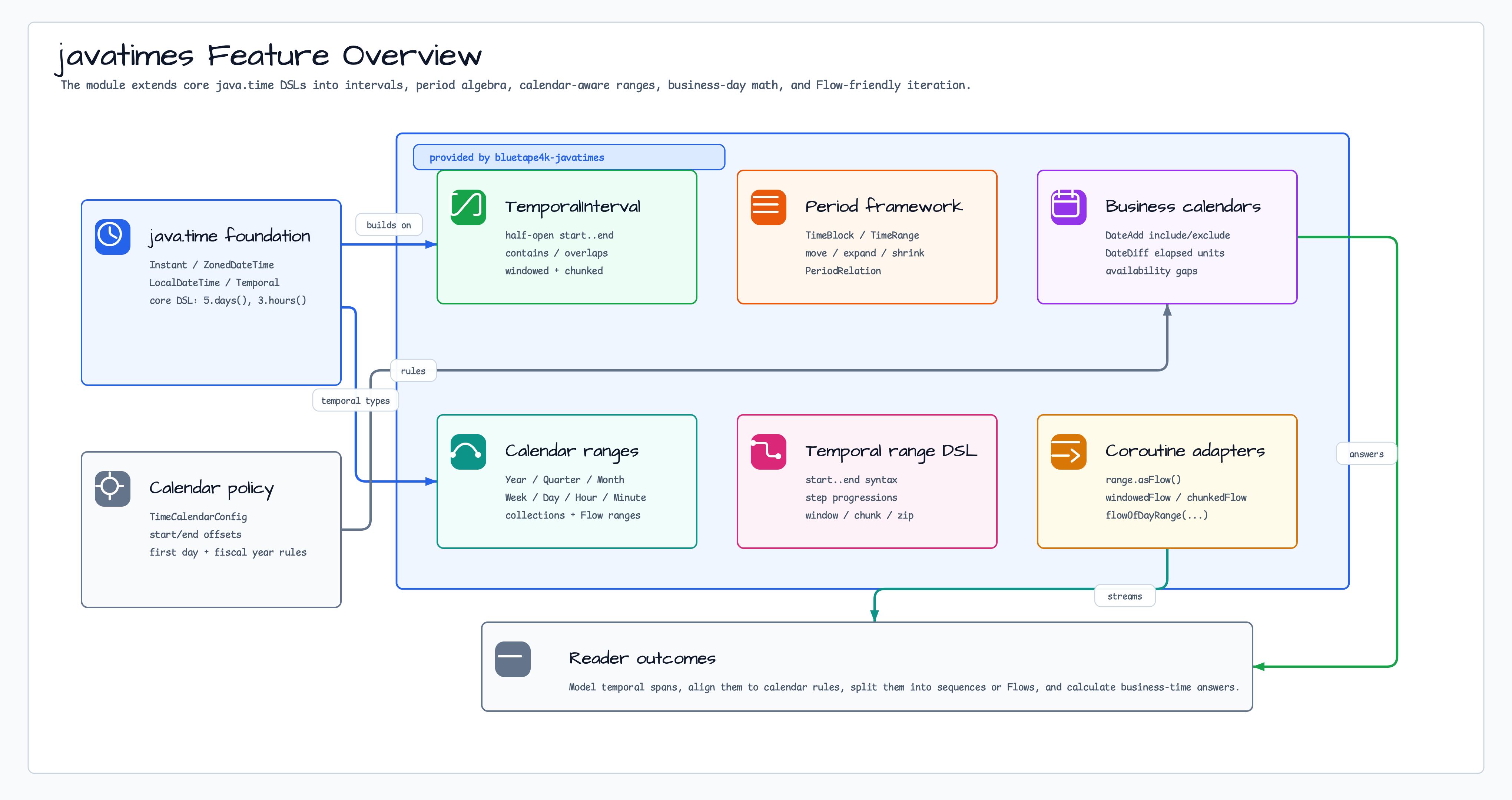This screenshot has width=1512, height=800.
Task: Click the 'PeriodRelation' line
Action: (843, 270)
